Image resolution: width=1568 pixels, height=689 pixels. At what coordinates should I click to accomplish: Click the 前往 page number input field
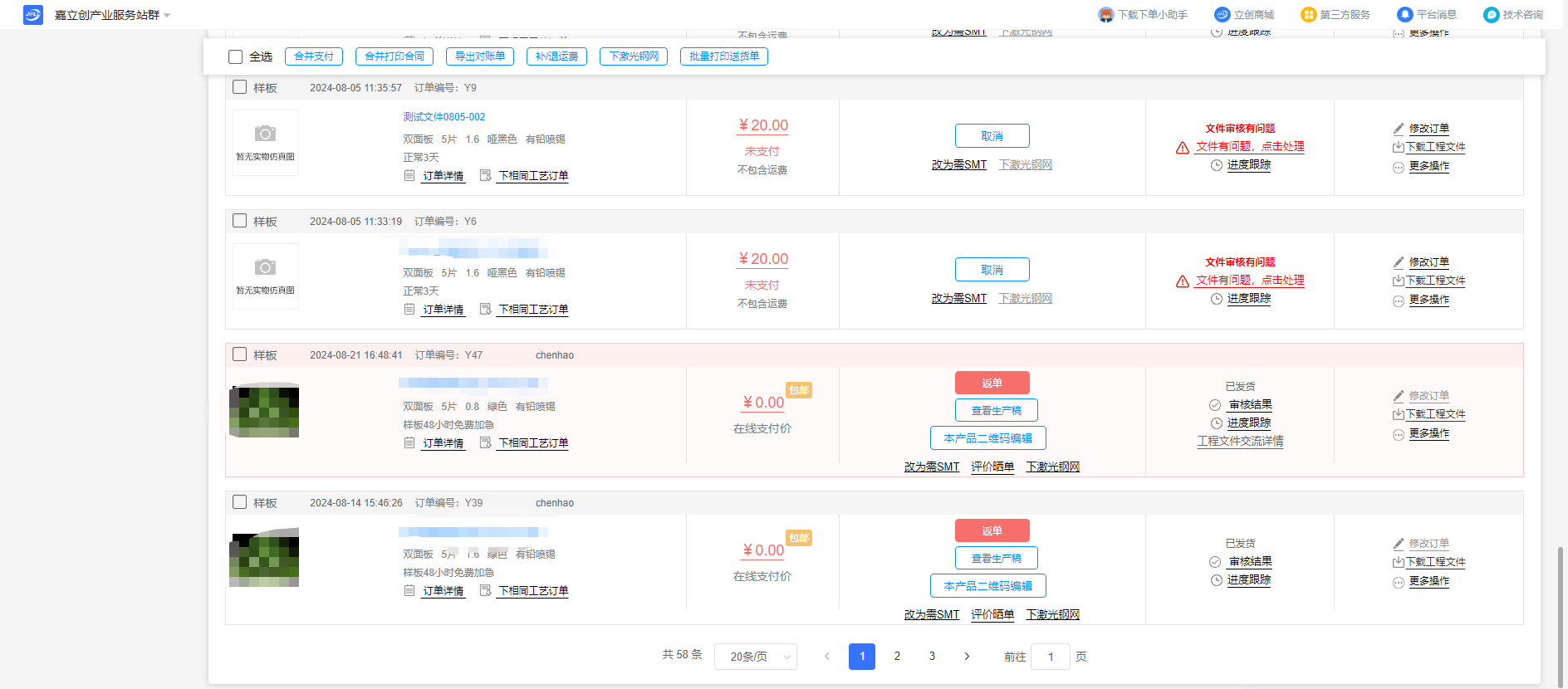coord(1050,657)
